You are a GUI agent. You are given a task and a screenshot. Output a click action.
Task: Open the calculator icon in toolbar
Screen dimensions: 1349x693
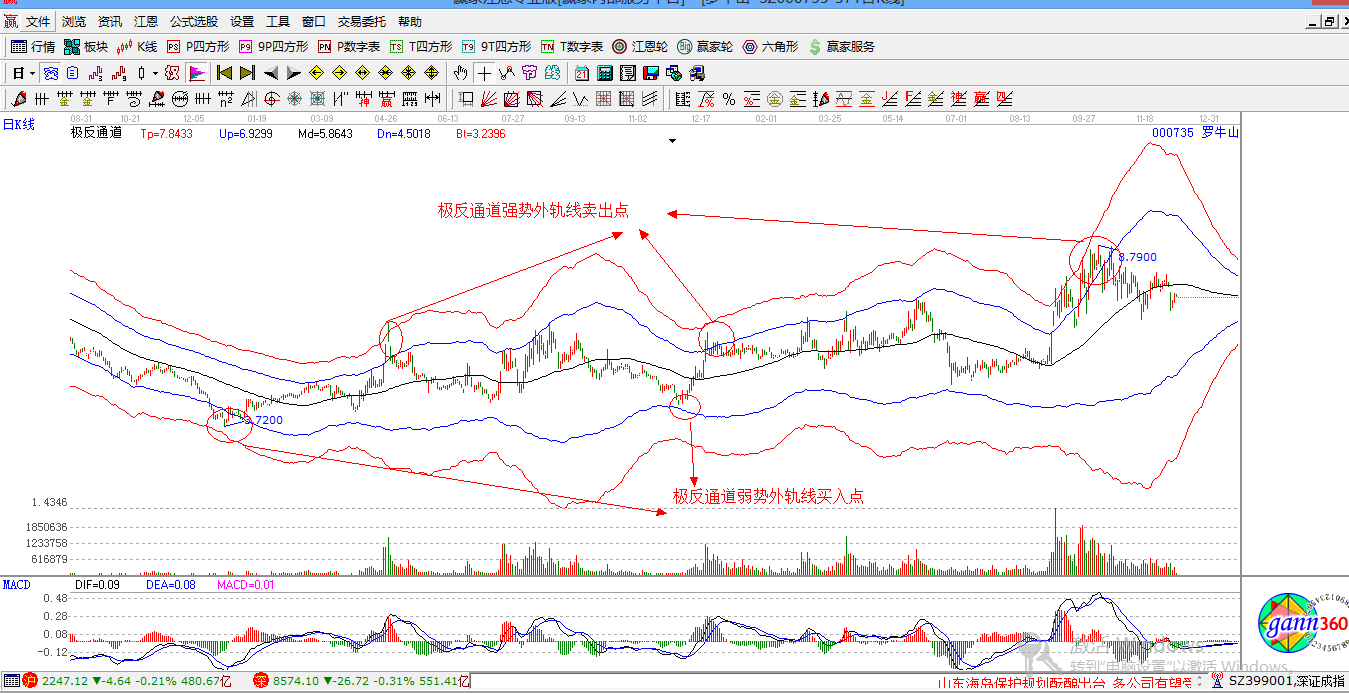tap(605, 73)
